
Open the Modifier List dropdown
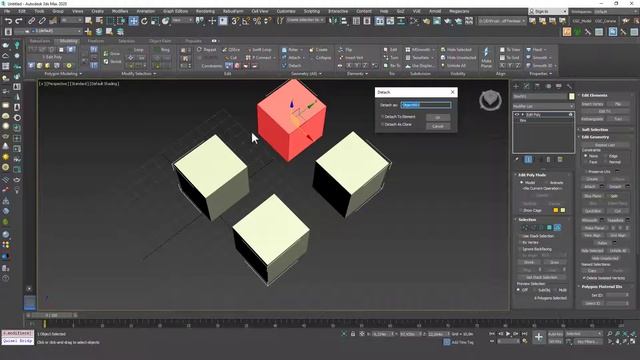pyautogui.click(x=543, y=106)
